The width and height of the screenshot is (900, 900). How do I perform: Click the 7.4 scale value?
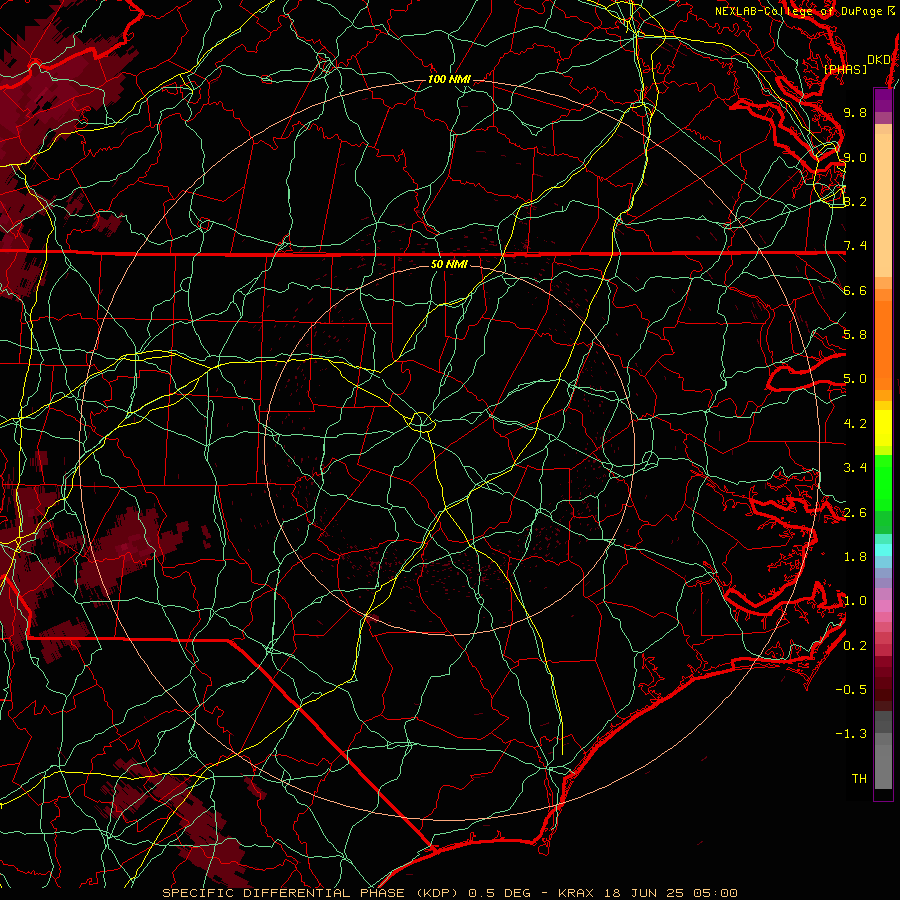click(855, 246)
